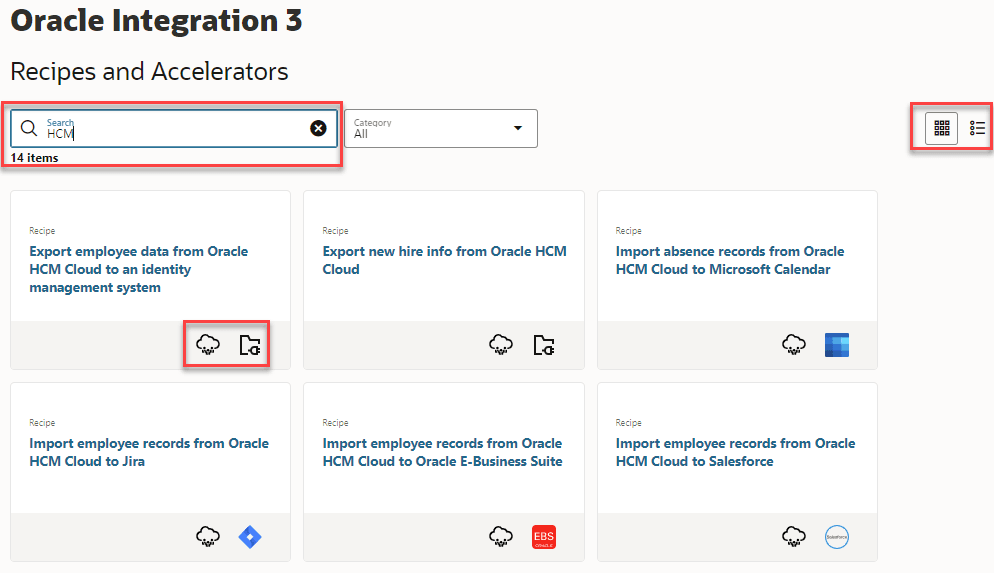Open Export employee data to identity management recipe
994x573 pixels.
pos(138,269)
